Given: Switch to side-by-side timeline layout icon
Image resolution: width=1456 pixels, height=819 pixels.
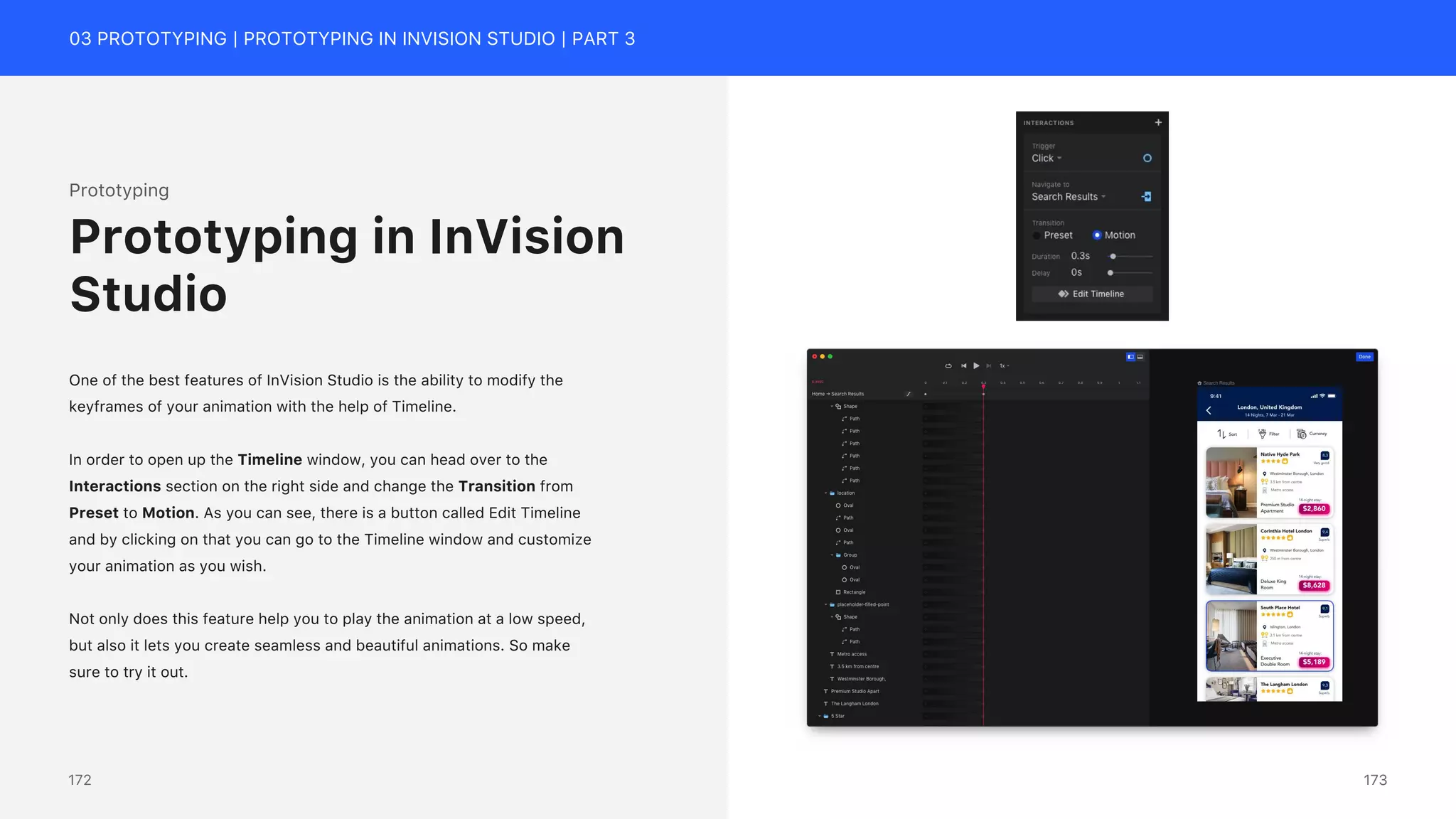Looking at the screenshot, I should [1130, 357].
